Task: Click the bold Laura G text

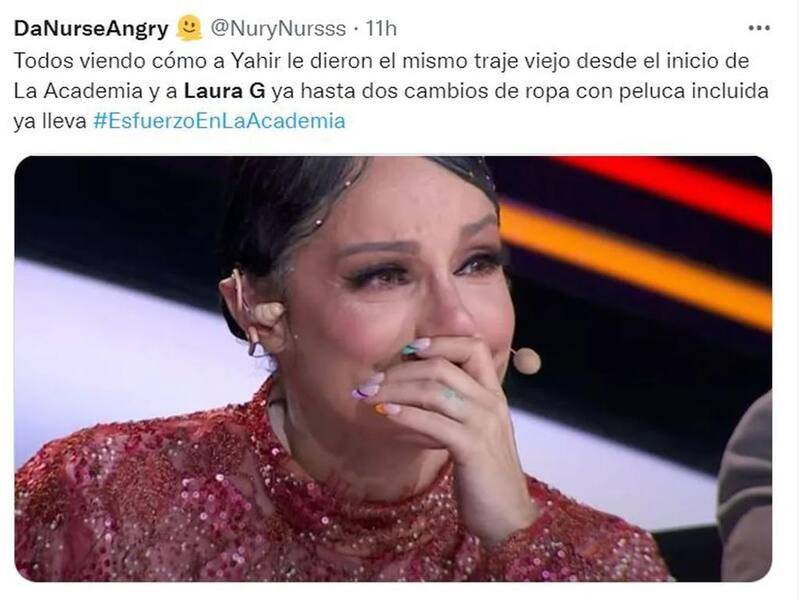Action: (224, 91)
